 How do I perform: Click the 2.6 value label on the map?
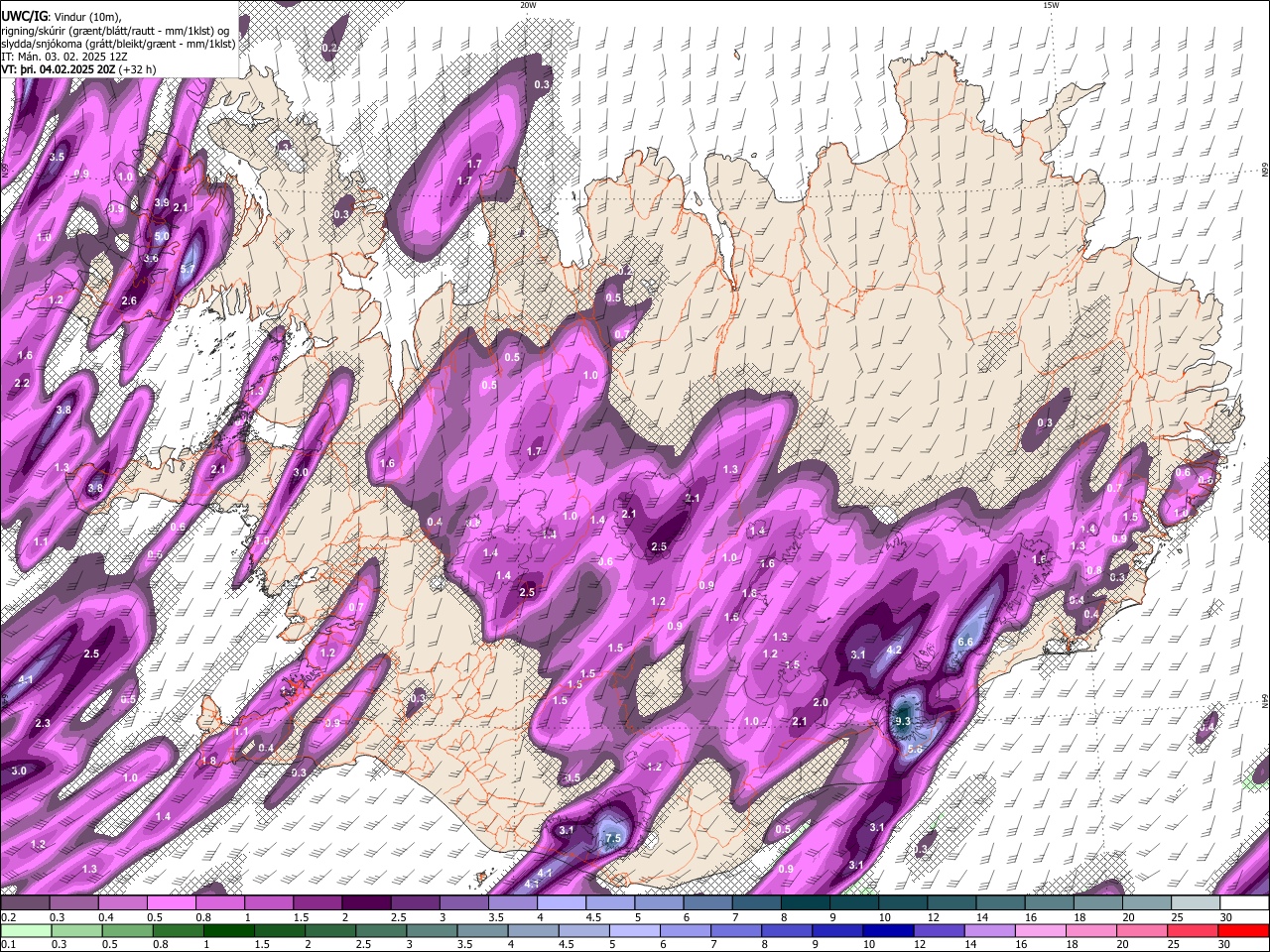[x=129, y=300]
